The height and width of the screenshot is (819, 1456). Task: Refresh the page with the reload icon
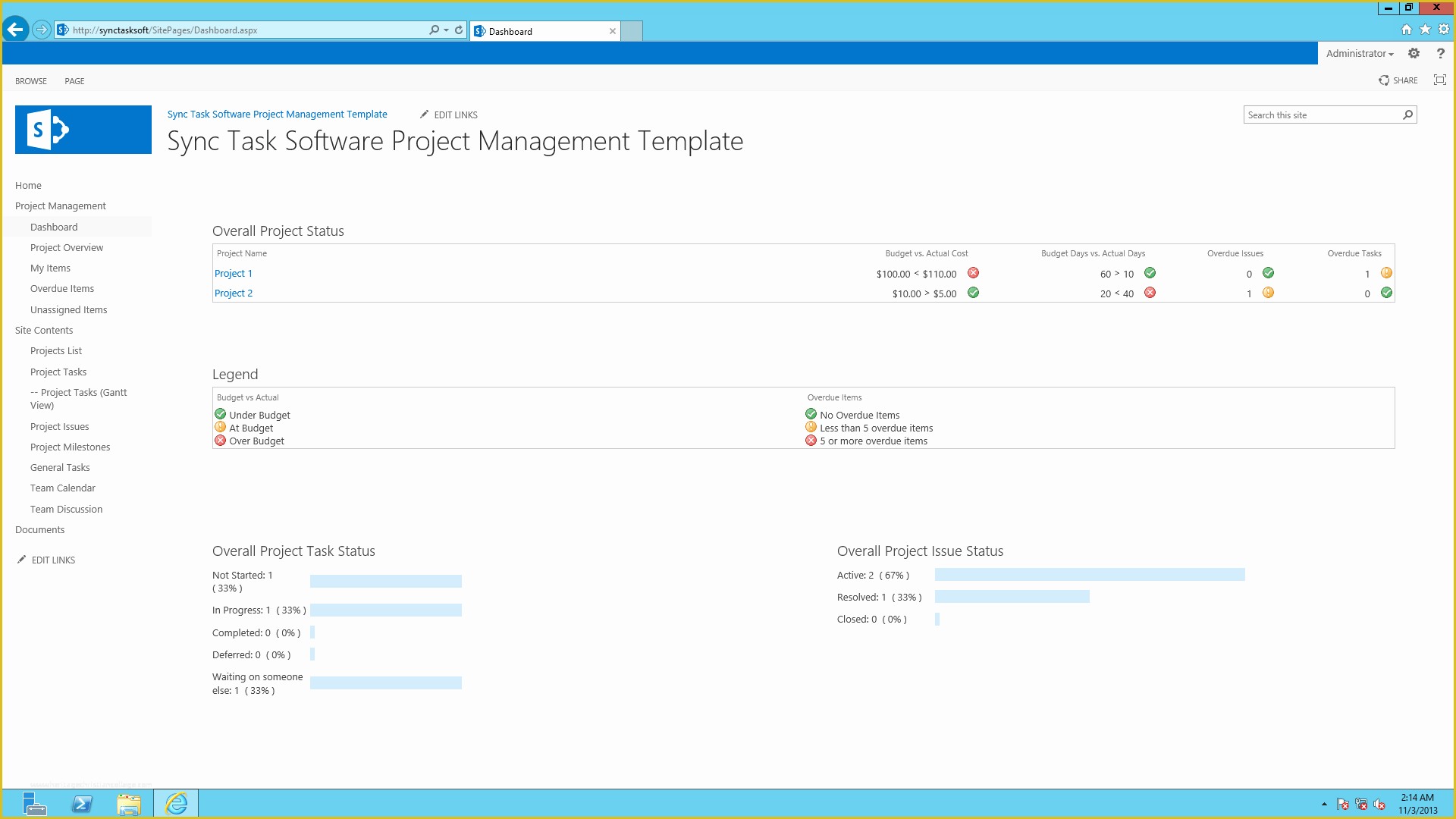pyautogui.click(x=459, y=30)
